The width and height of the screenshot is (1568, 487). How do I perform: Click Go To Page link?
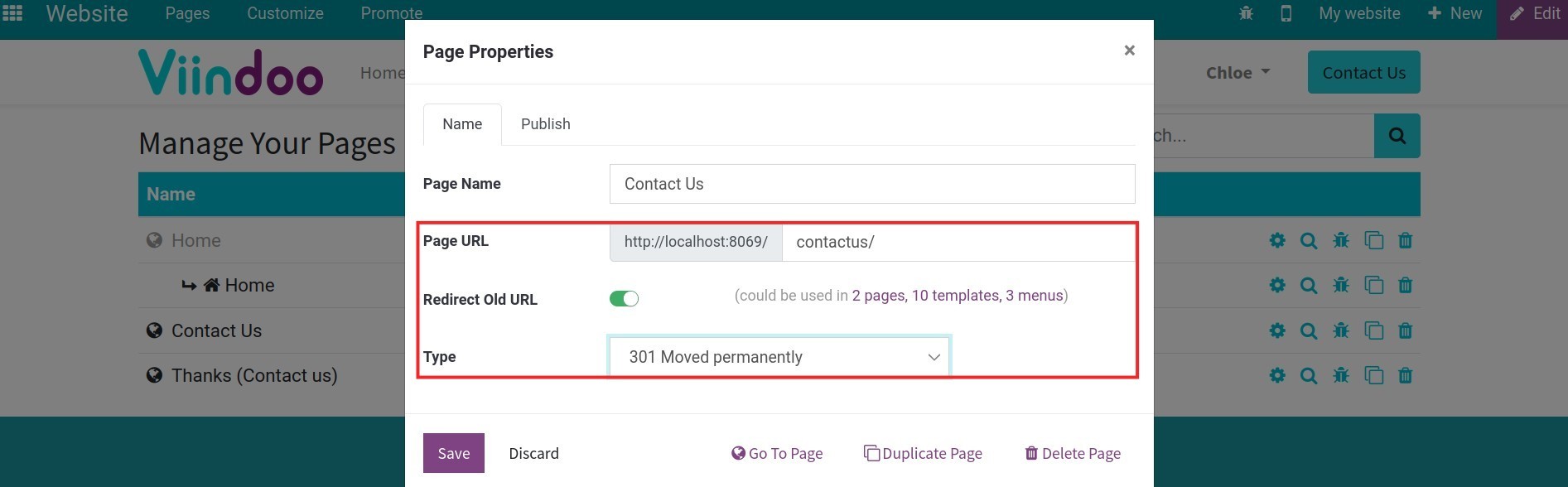click(x=777, y=453)
